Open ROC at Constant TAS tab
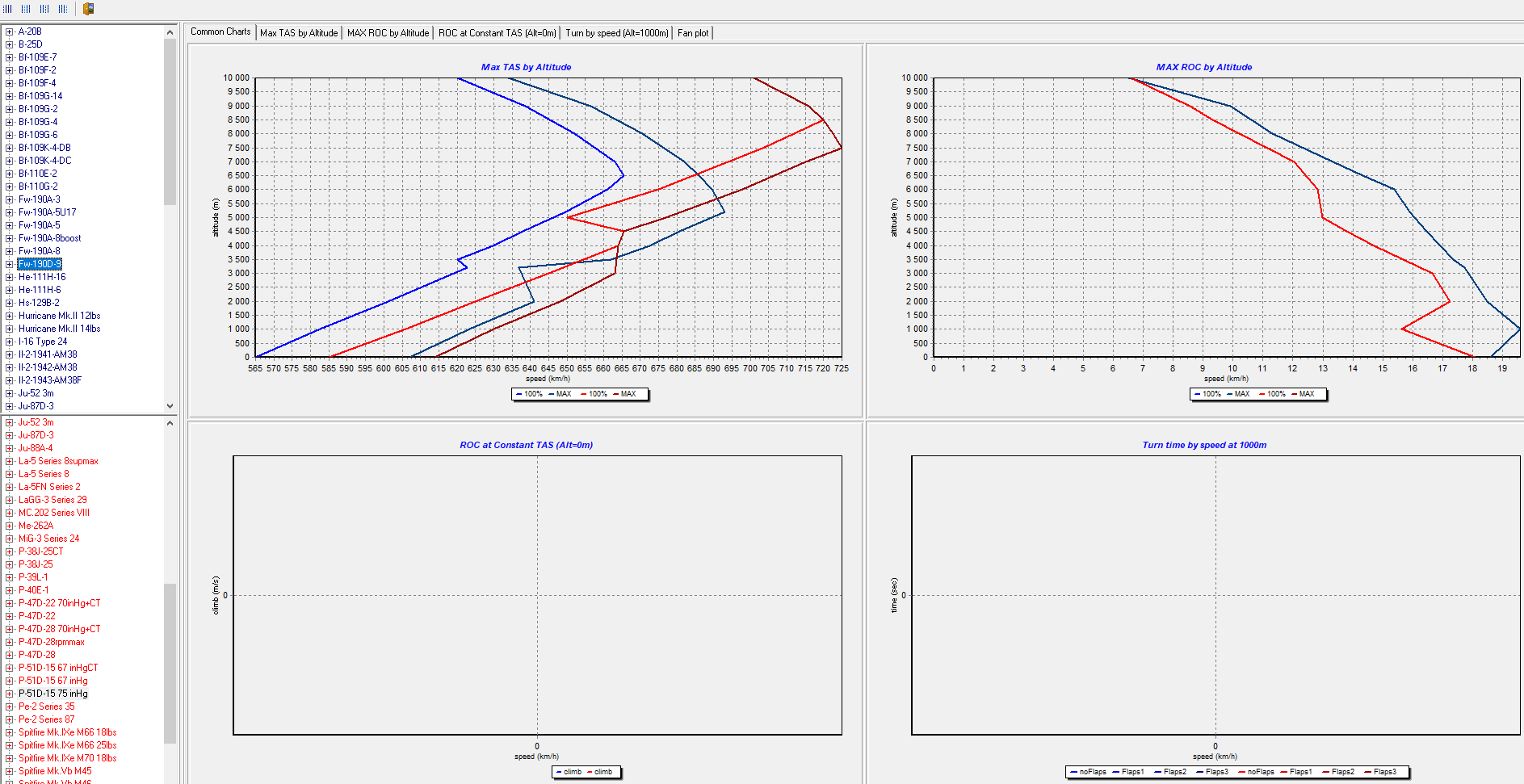 (498, 33)
